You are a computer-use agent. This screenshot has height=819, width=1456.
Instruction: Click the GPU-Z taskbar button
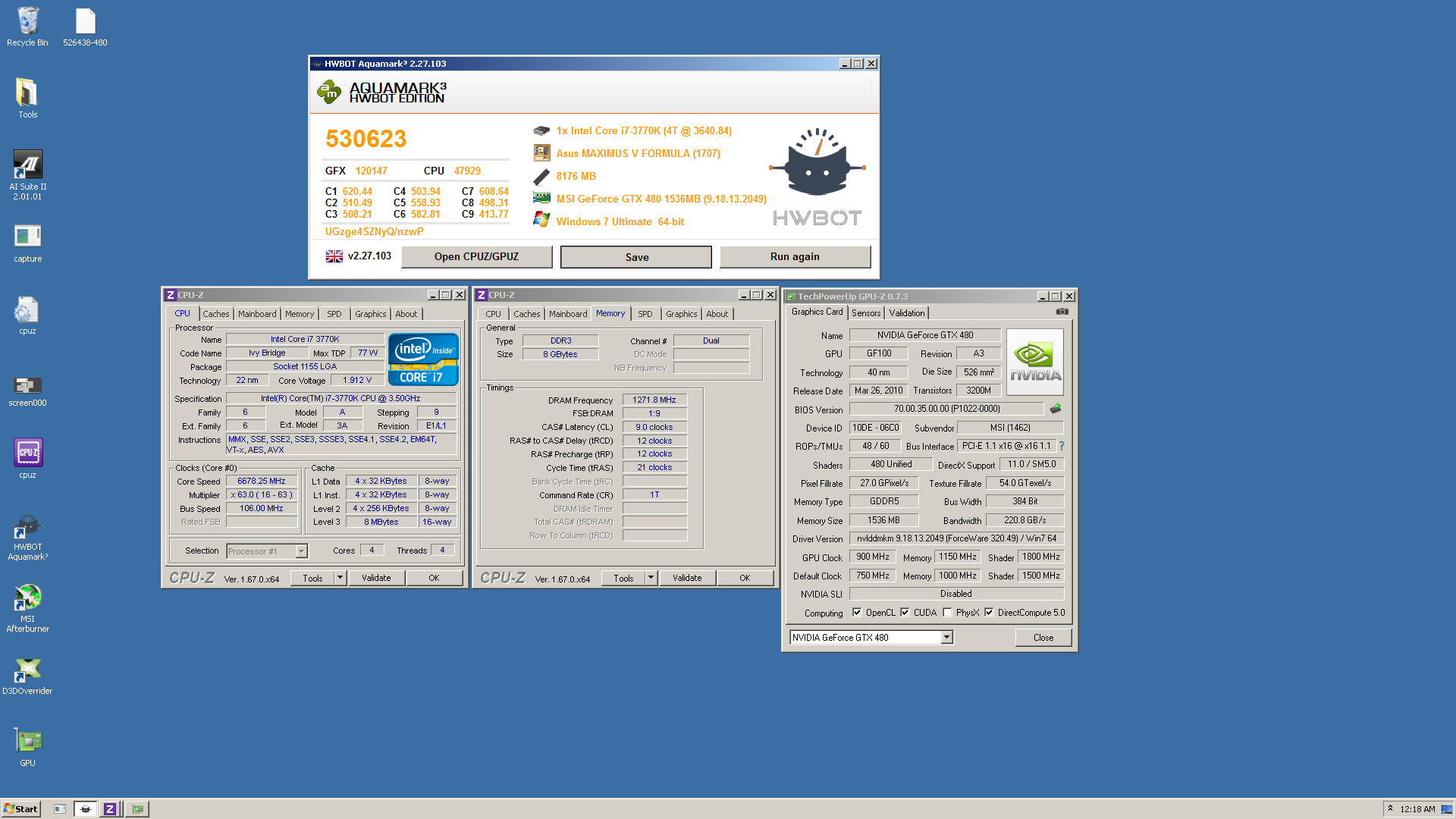click(137, 809)
